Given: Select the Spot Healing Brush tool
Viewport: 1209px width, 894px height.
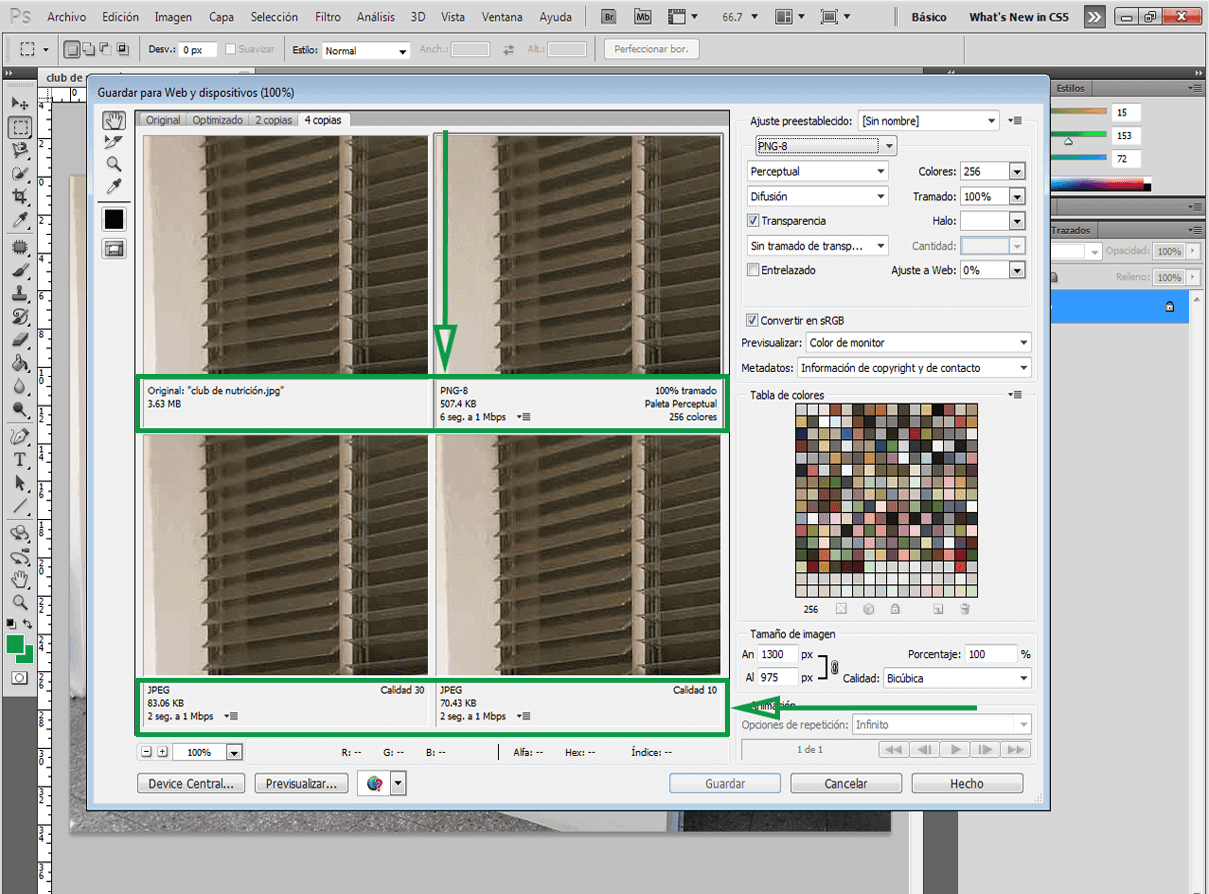Looking at the screenshot, I should 19,247.
